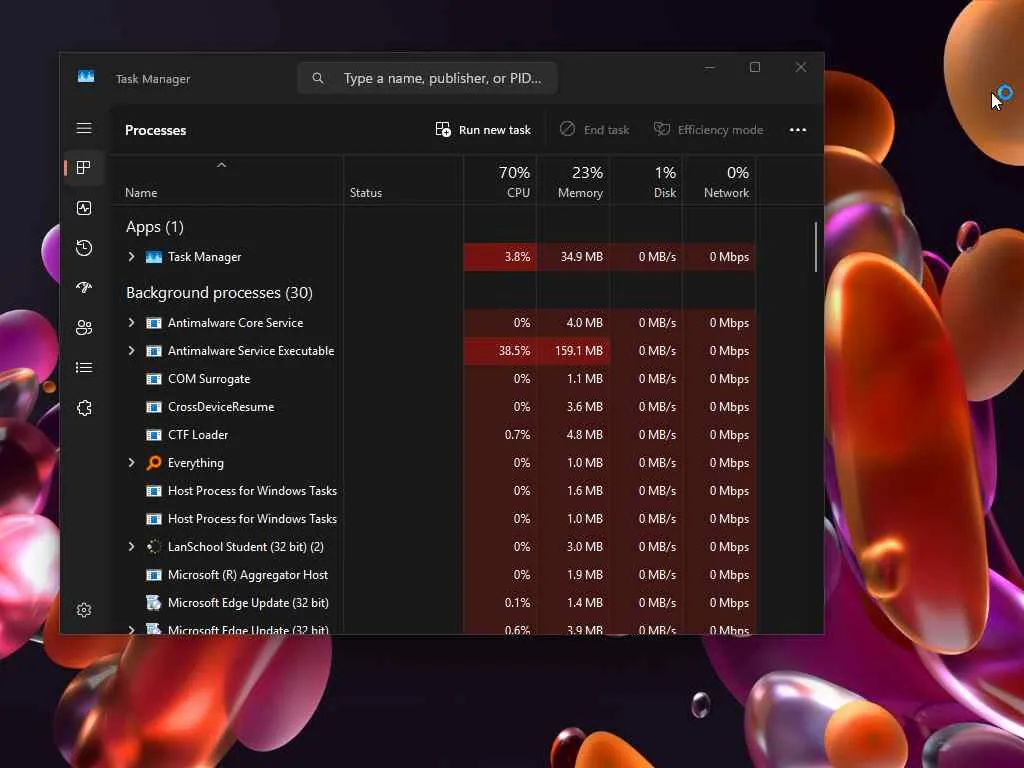Click the COM Surrogate process icon

154,379
